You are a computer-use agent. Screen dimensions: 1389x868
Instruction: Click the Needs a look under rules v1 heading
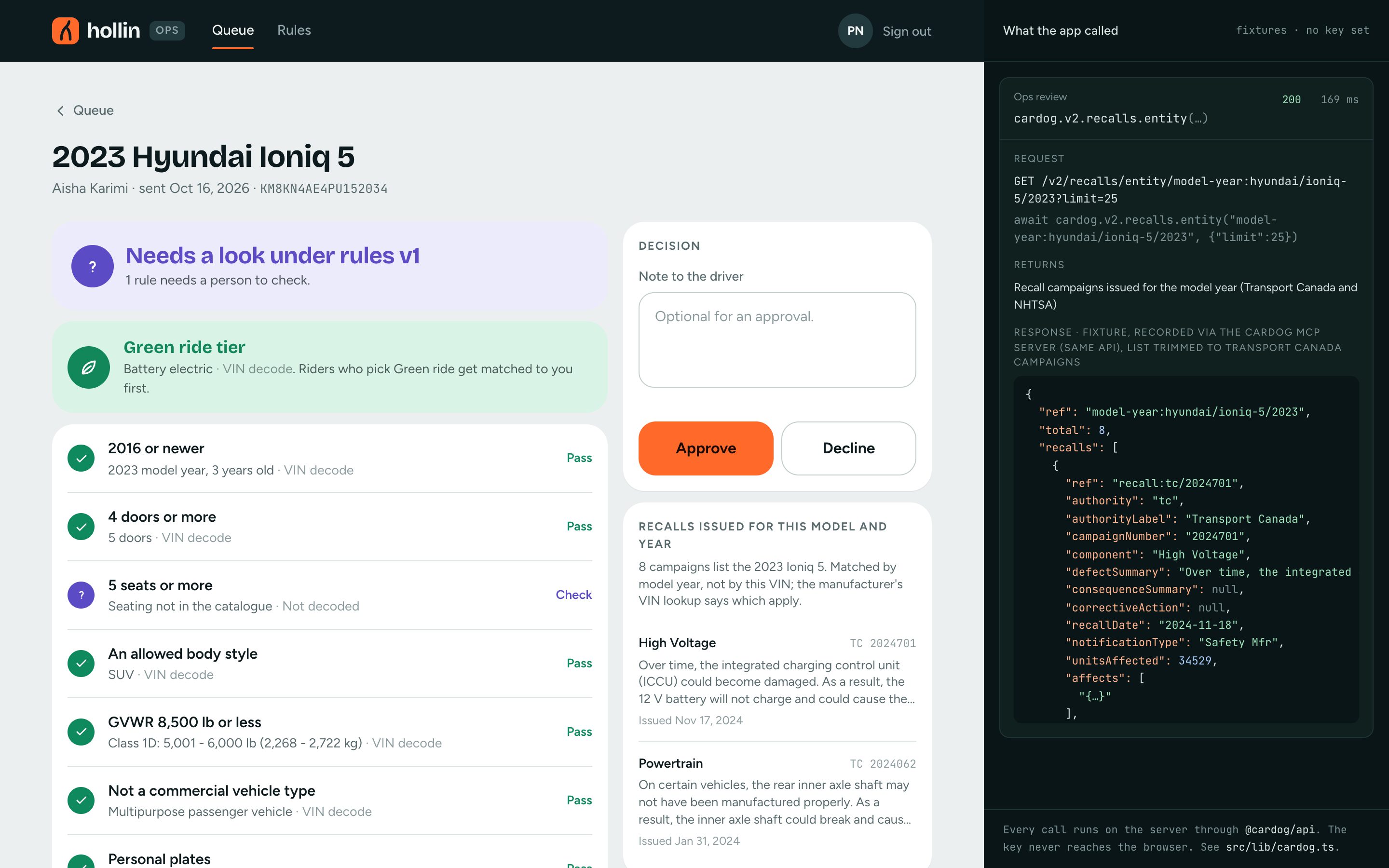[x=272, y=256]
